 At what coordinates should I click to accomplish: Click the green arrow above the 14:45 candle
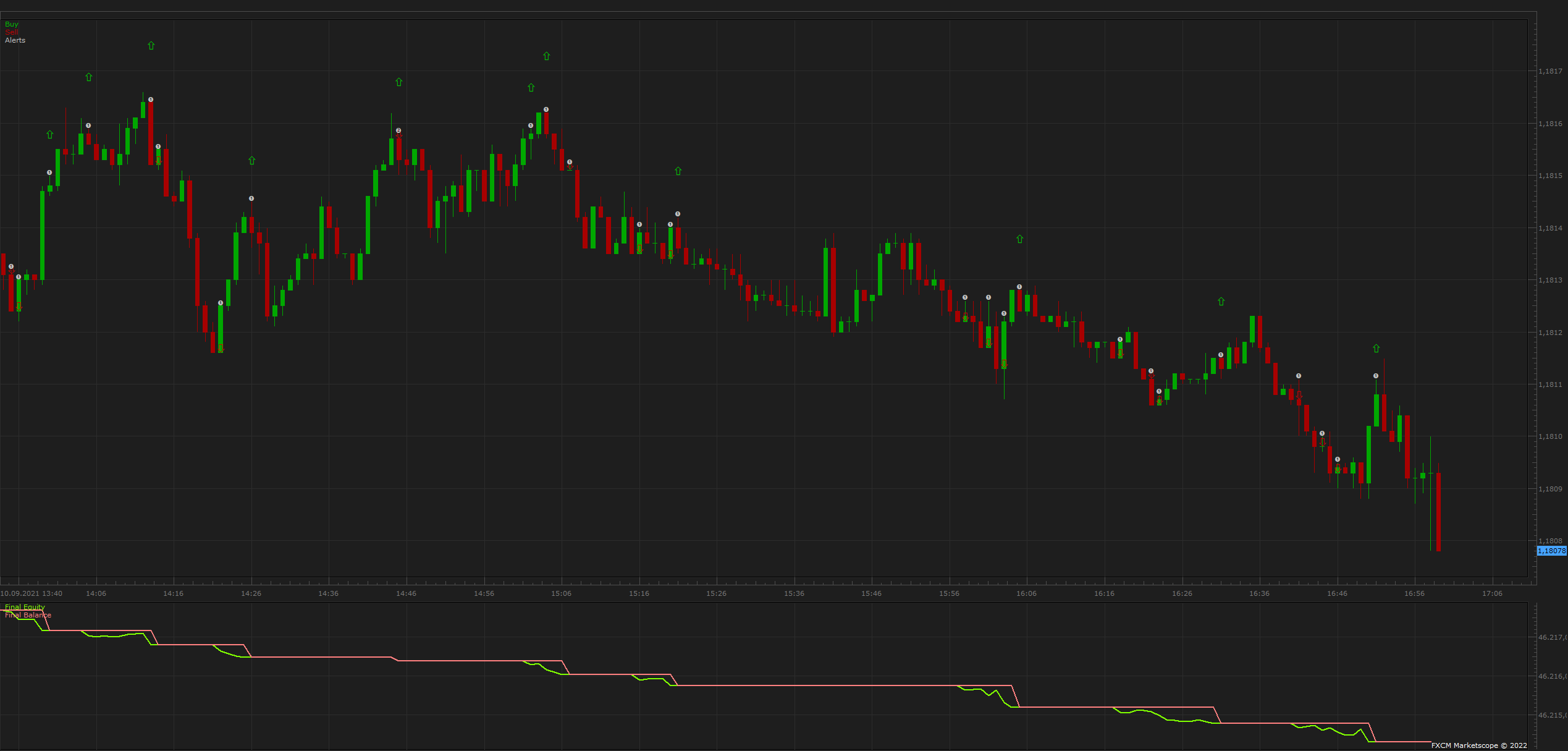coord(399,82)
